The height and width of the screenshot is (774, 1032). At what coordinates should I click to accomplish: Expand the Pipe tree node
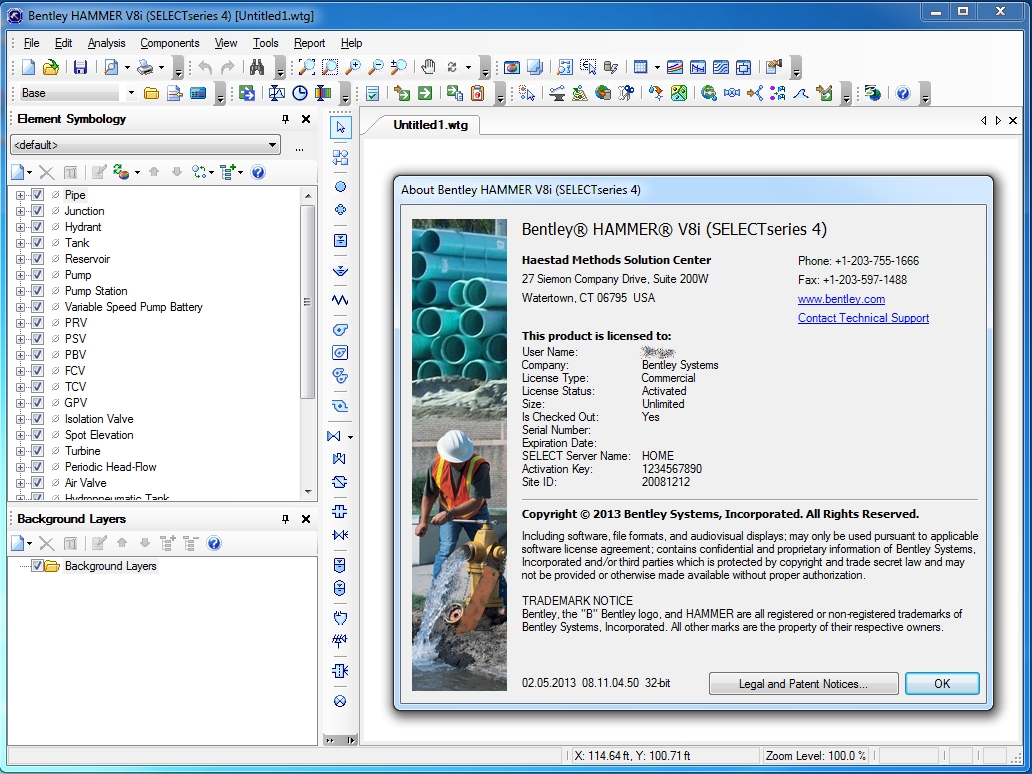pyautogui.click(x=20, y=195)
